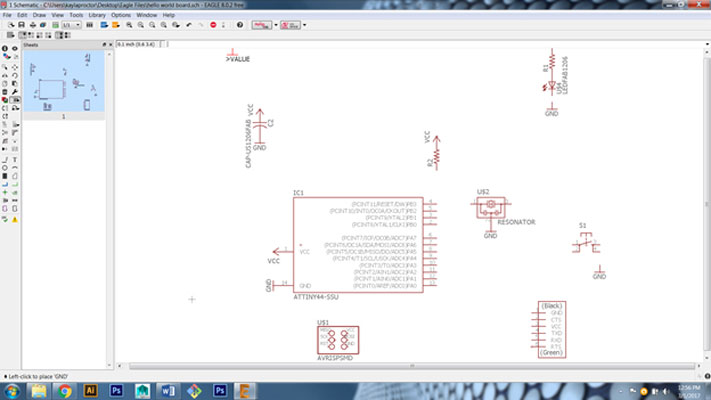
Task: Open the View menu
Action: coord(57,15)
